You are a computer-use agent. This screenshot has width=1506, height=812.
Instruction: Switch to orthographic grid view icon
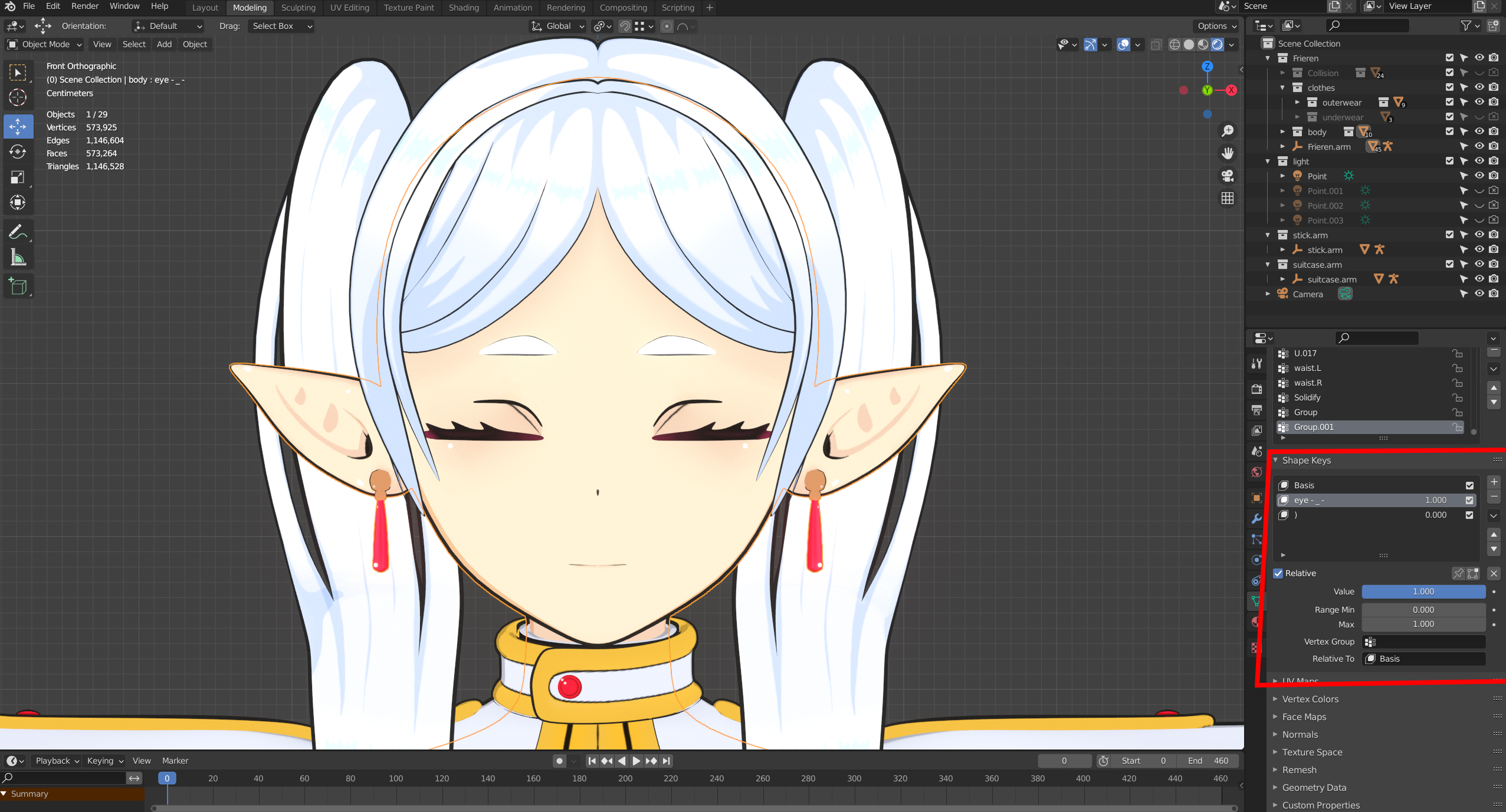pos(1228,199)
